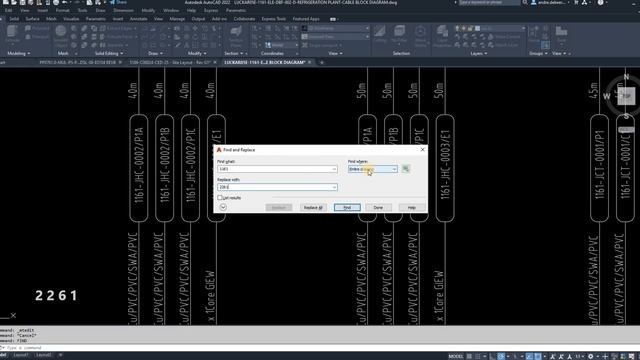The width and height of the screenshot is (640, 360).
Task: Click the Share button in title bar
Action: (x=118, y=2)
